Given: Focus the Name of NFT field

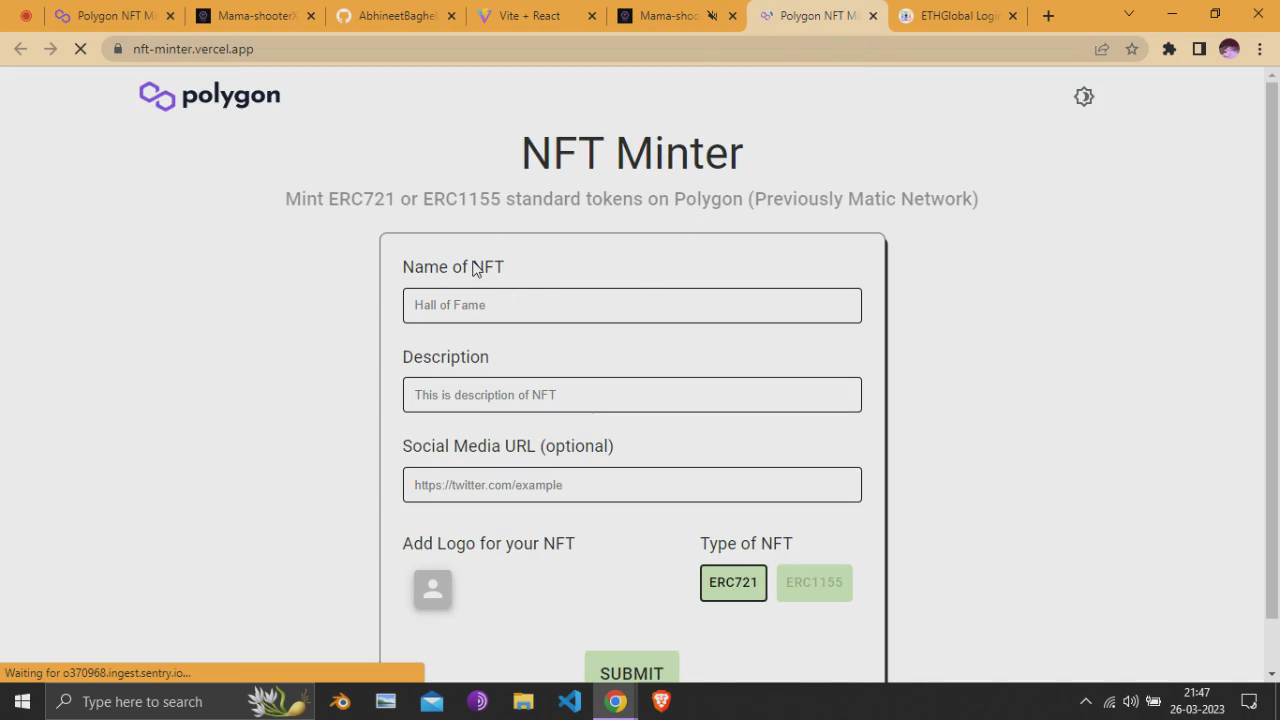Looking at the screenshot, I should 632,306.
